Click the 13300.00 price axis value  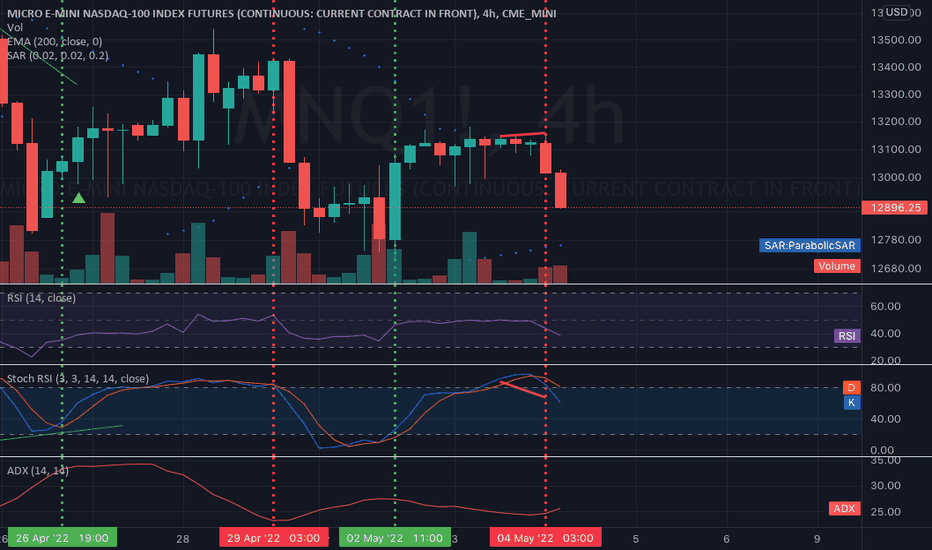point(896,94)
